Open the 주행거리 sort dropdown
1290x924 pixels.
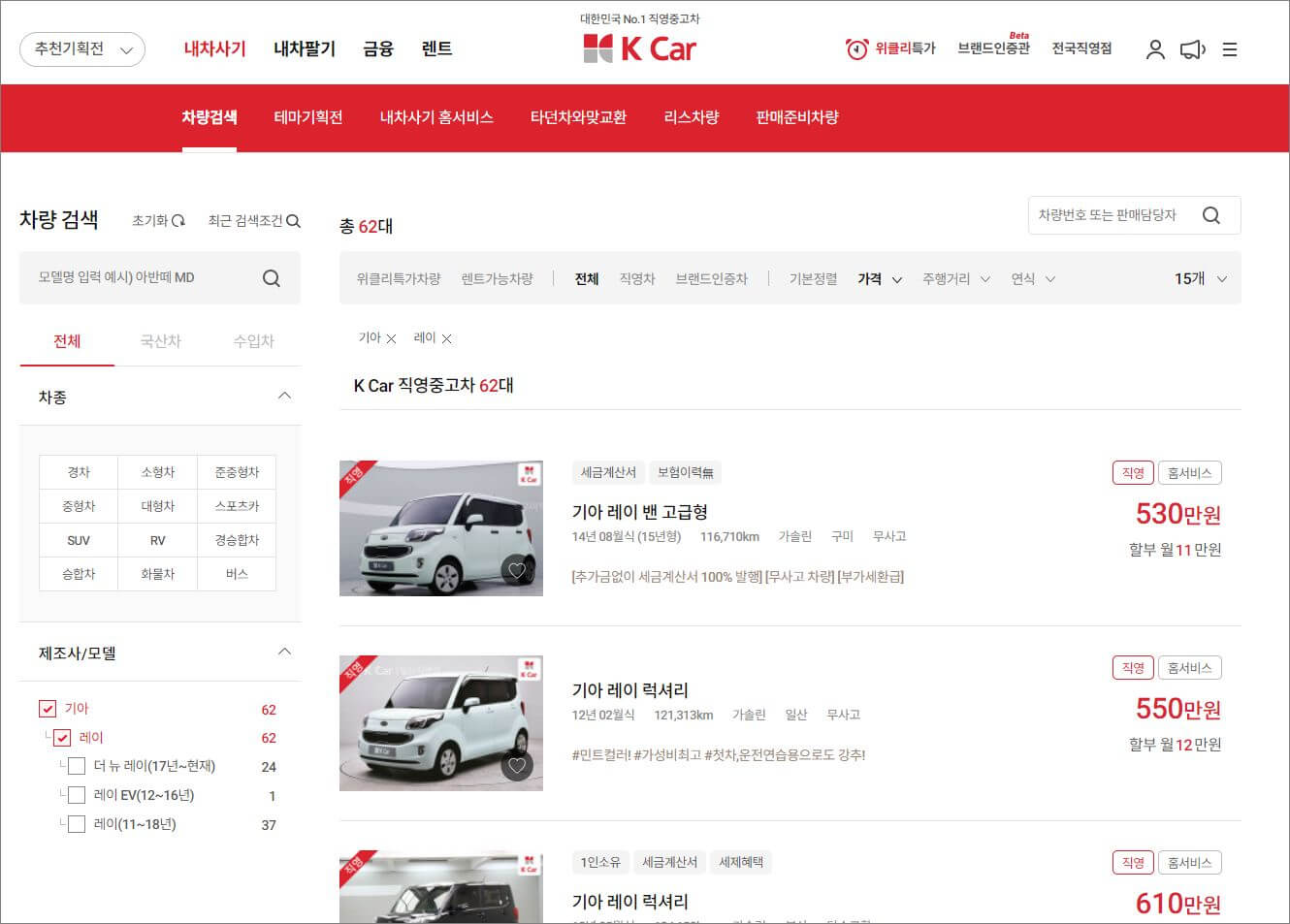[956, 279]
